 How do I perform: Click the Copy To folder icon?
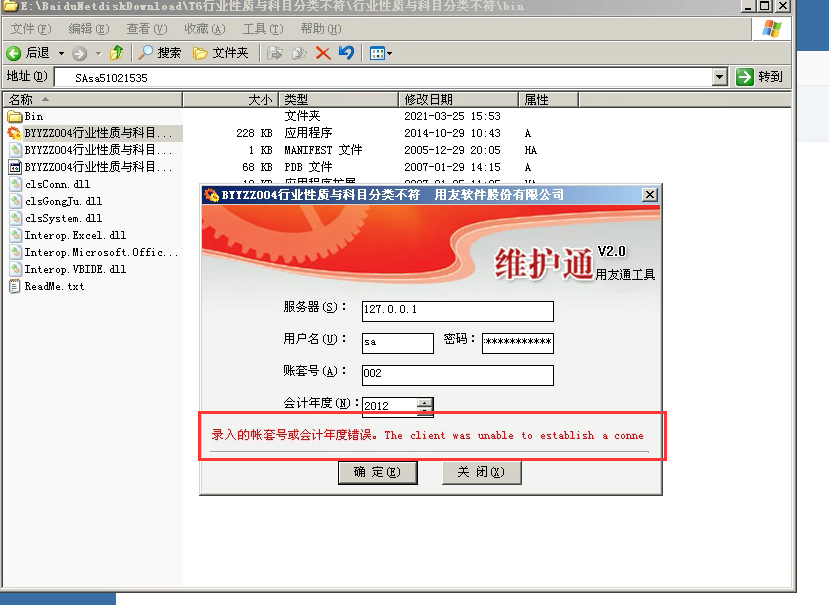point(299,53)
